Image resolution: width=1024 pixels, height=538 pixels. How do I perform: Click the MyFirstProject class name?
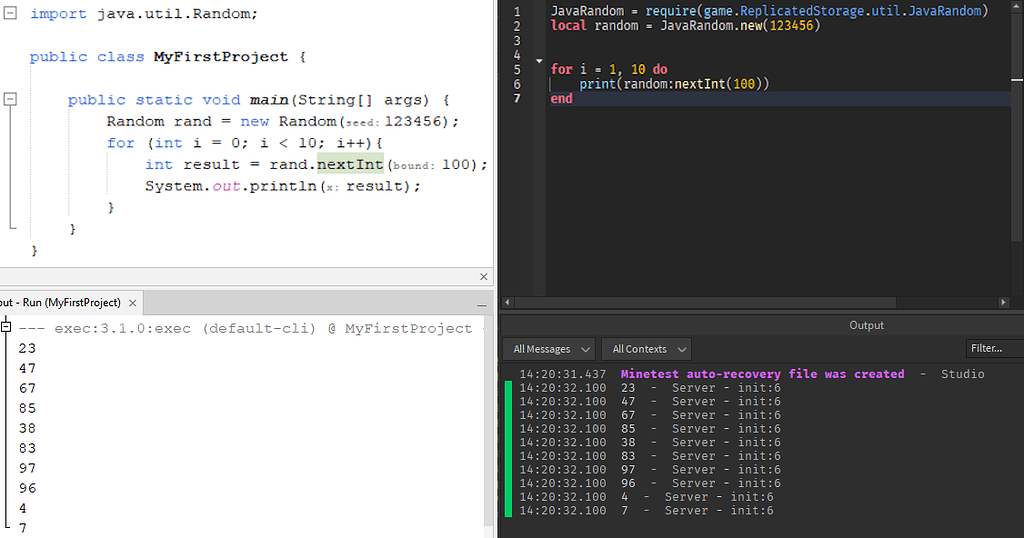[x=221, y=57]
